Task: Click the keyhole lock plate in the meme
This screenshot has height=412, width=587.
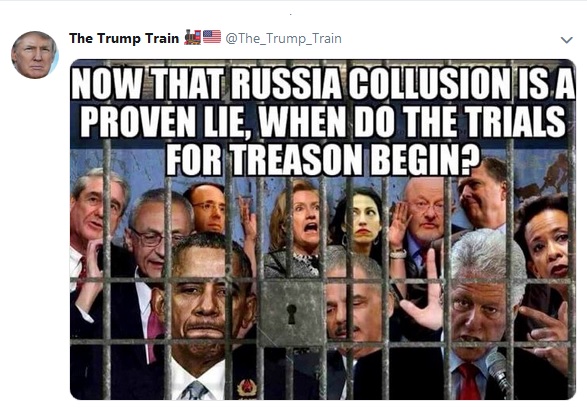Action: pos(292,314)
